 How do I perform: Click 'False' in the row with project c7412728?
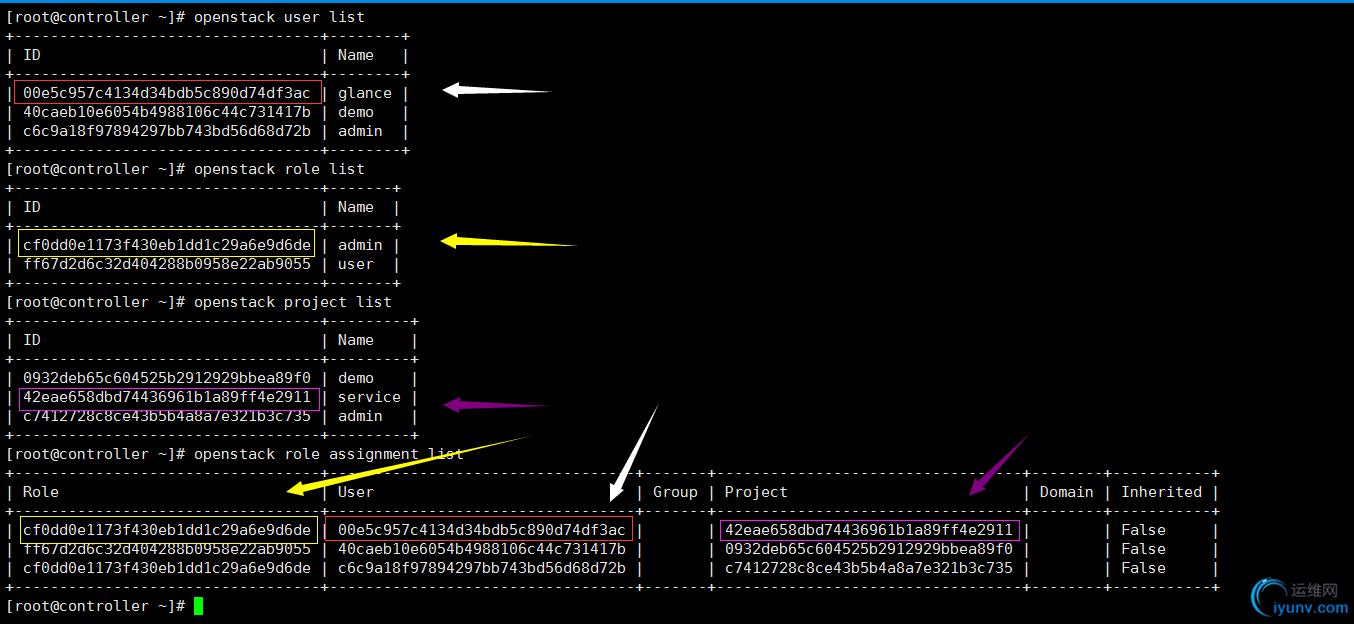[1143, 568]
